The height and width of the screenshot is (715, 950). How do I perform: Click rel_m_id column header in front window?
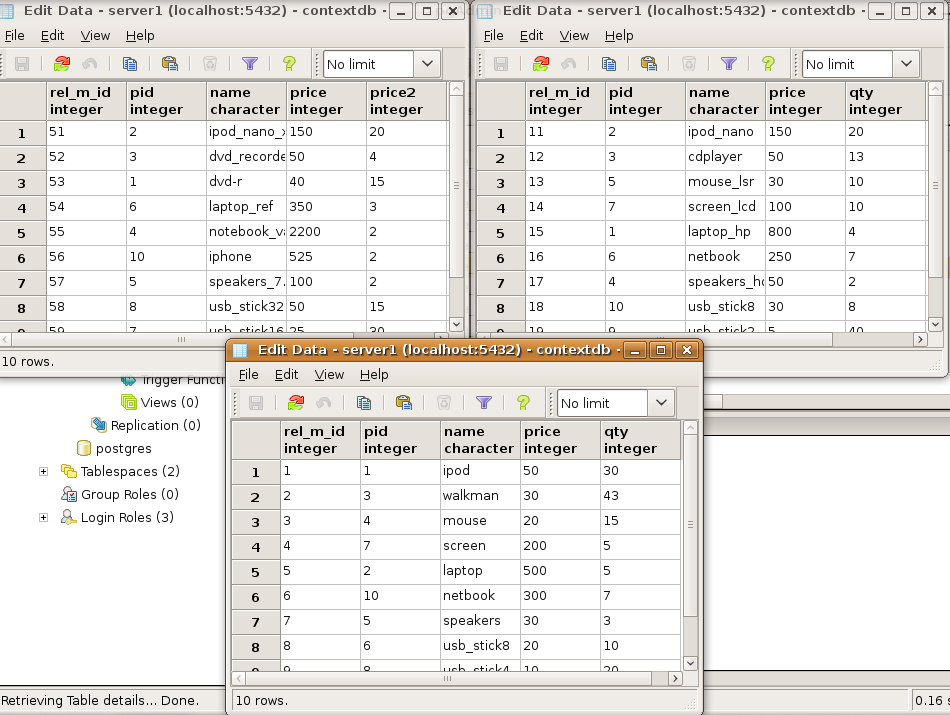(320, 440)
